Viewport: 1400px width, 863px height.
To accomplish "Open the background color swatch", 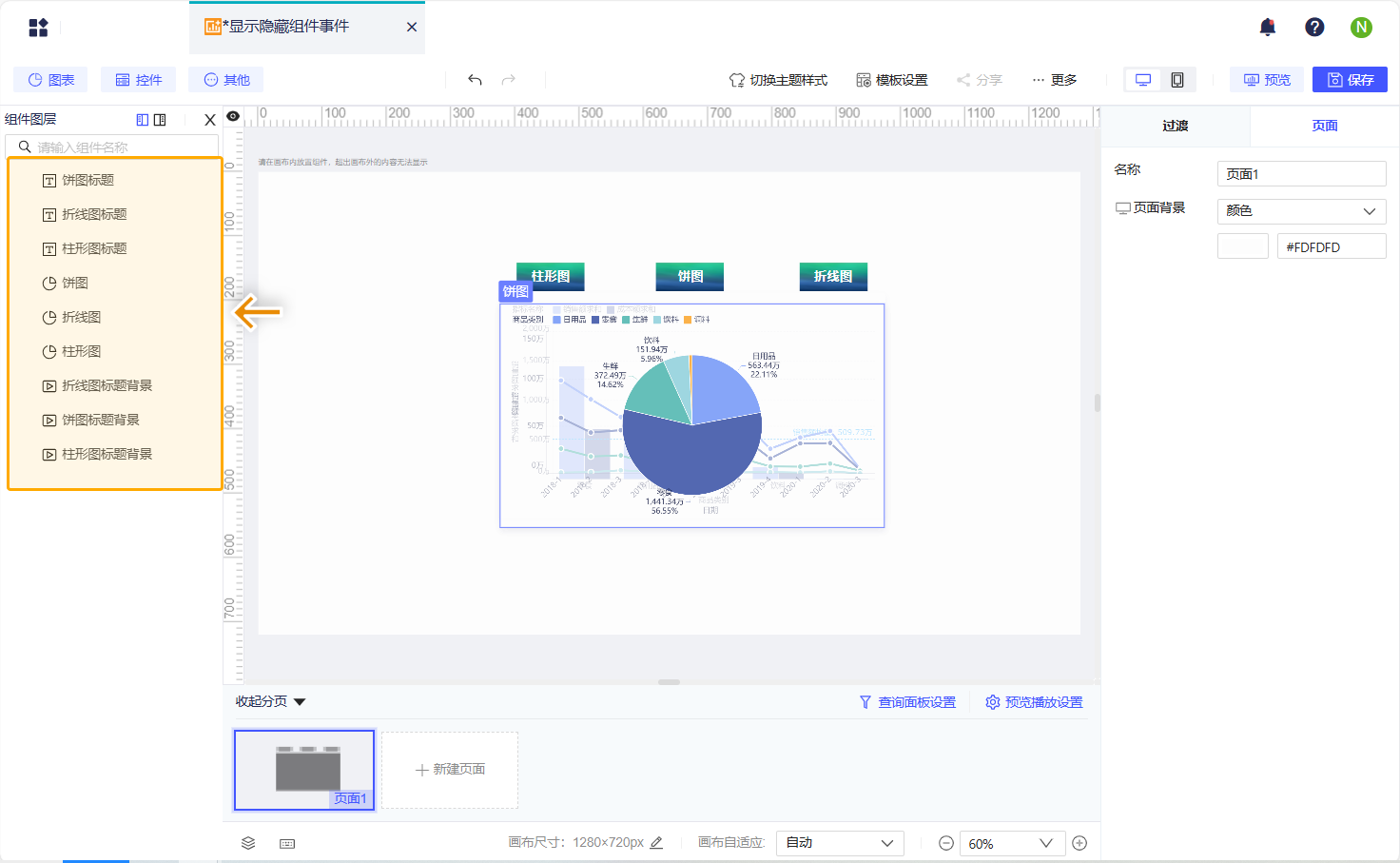I will click(1243, 246).
